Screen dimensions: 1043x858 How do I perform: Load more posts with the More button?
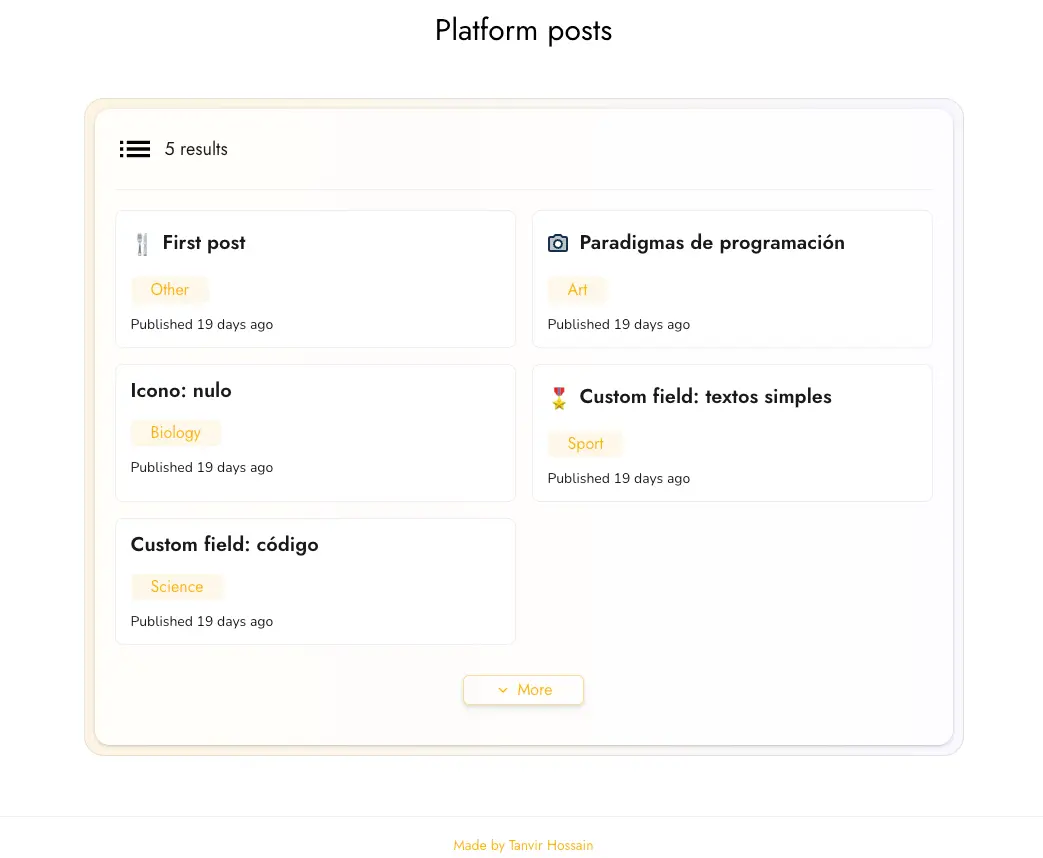[523, 690]
